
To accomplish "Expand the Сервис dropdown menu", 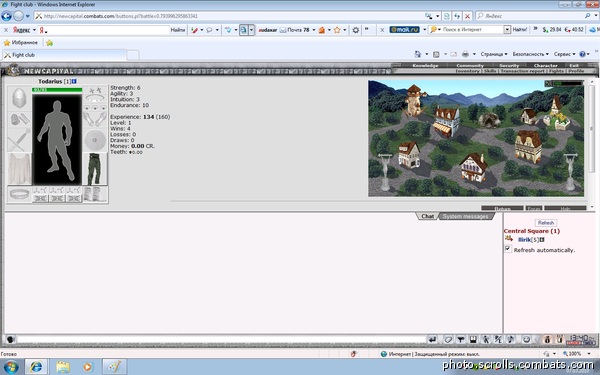I will [x=564, y=54].
